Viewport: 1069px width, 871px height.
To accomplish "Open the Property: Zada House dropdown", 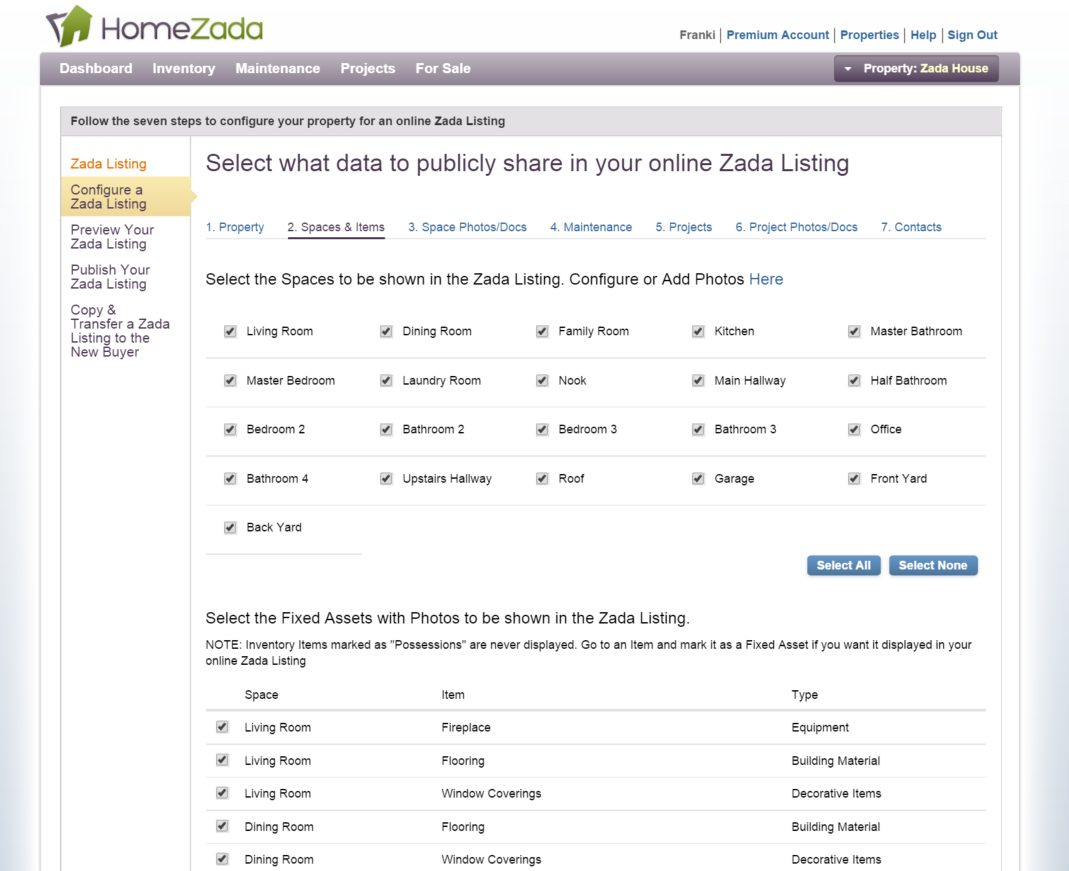I will point(916,69).
